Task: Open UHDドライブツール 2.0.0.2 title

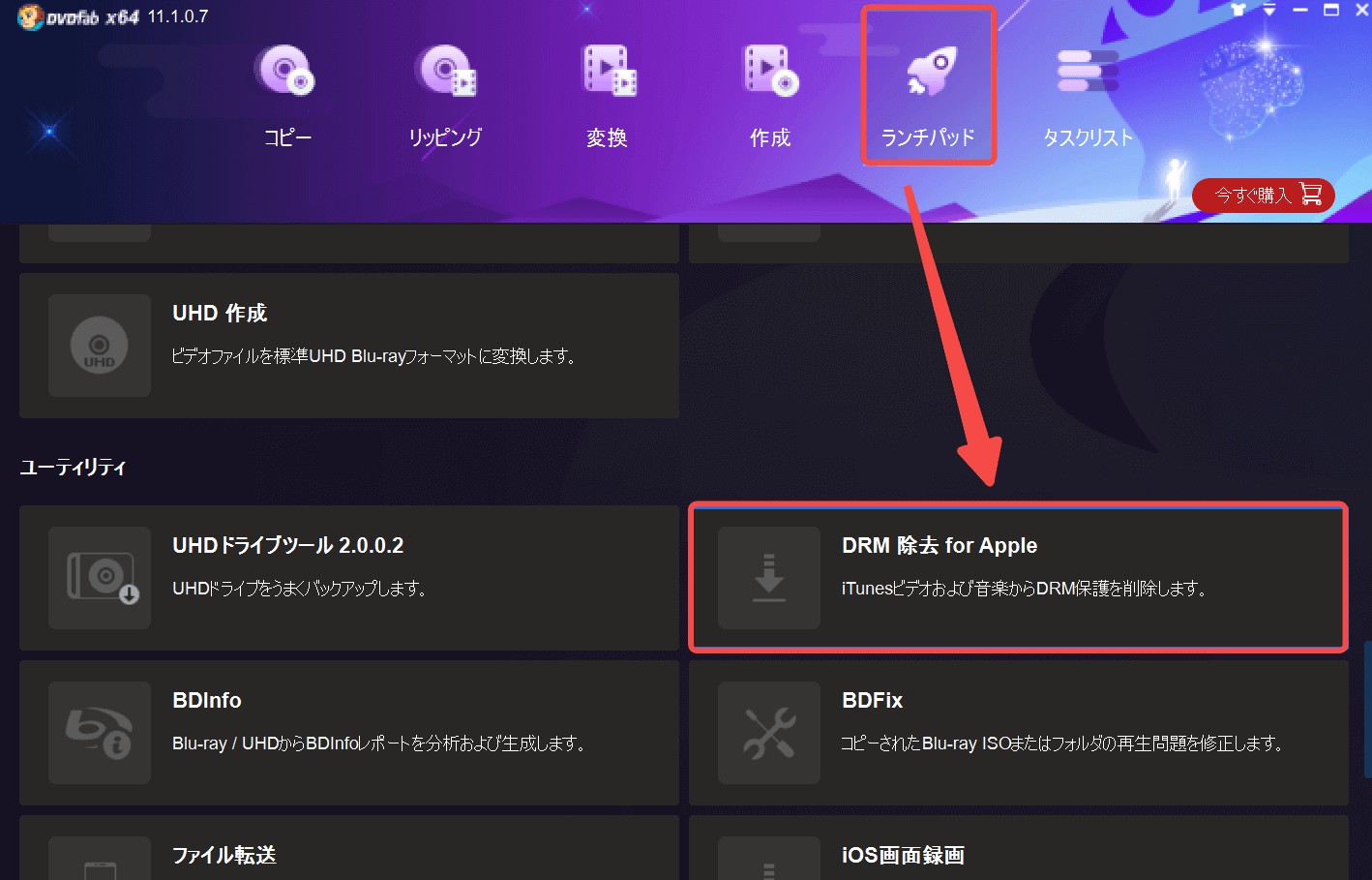Action: (x=288, y=546)
